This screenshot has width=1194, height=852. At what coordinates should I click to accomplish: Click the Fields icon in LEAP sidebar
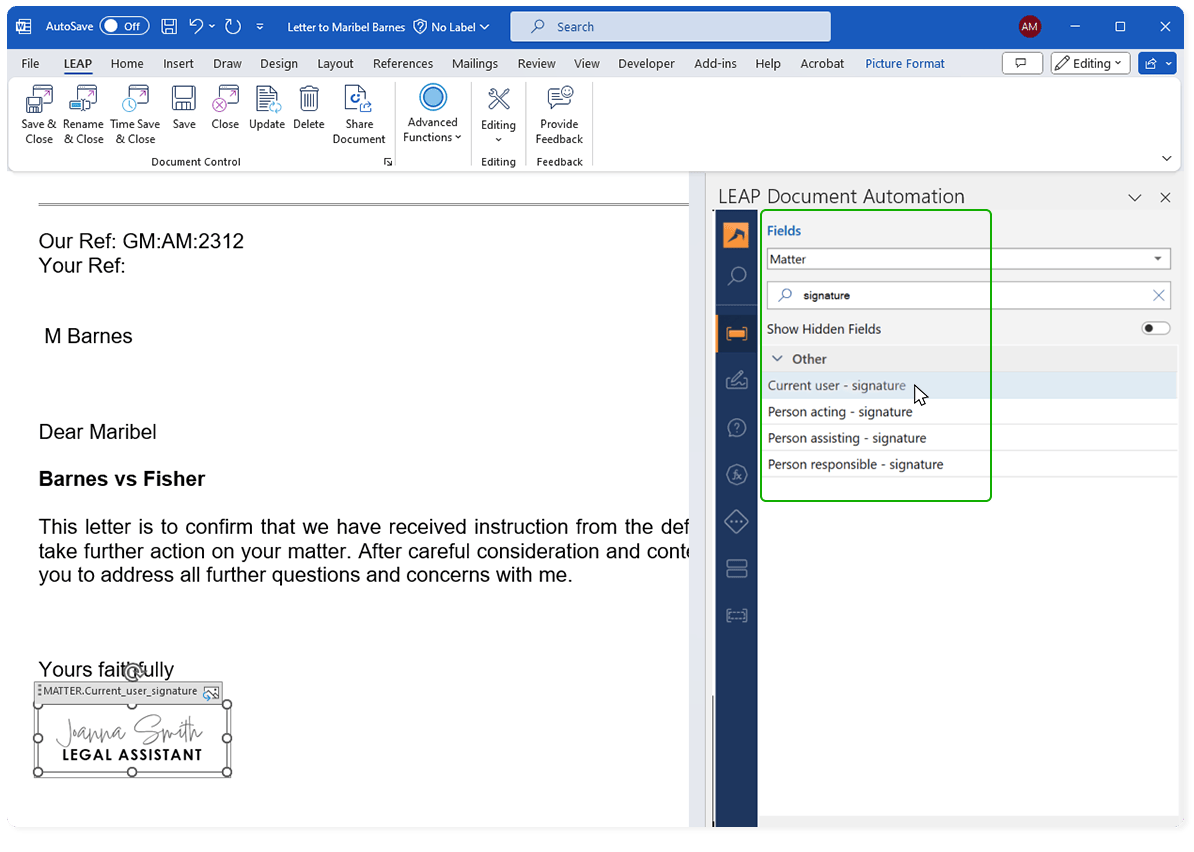(x=736, y=333)
